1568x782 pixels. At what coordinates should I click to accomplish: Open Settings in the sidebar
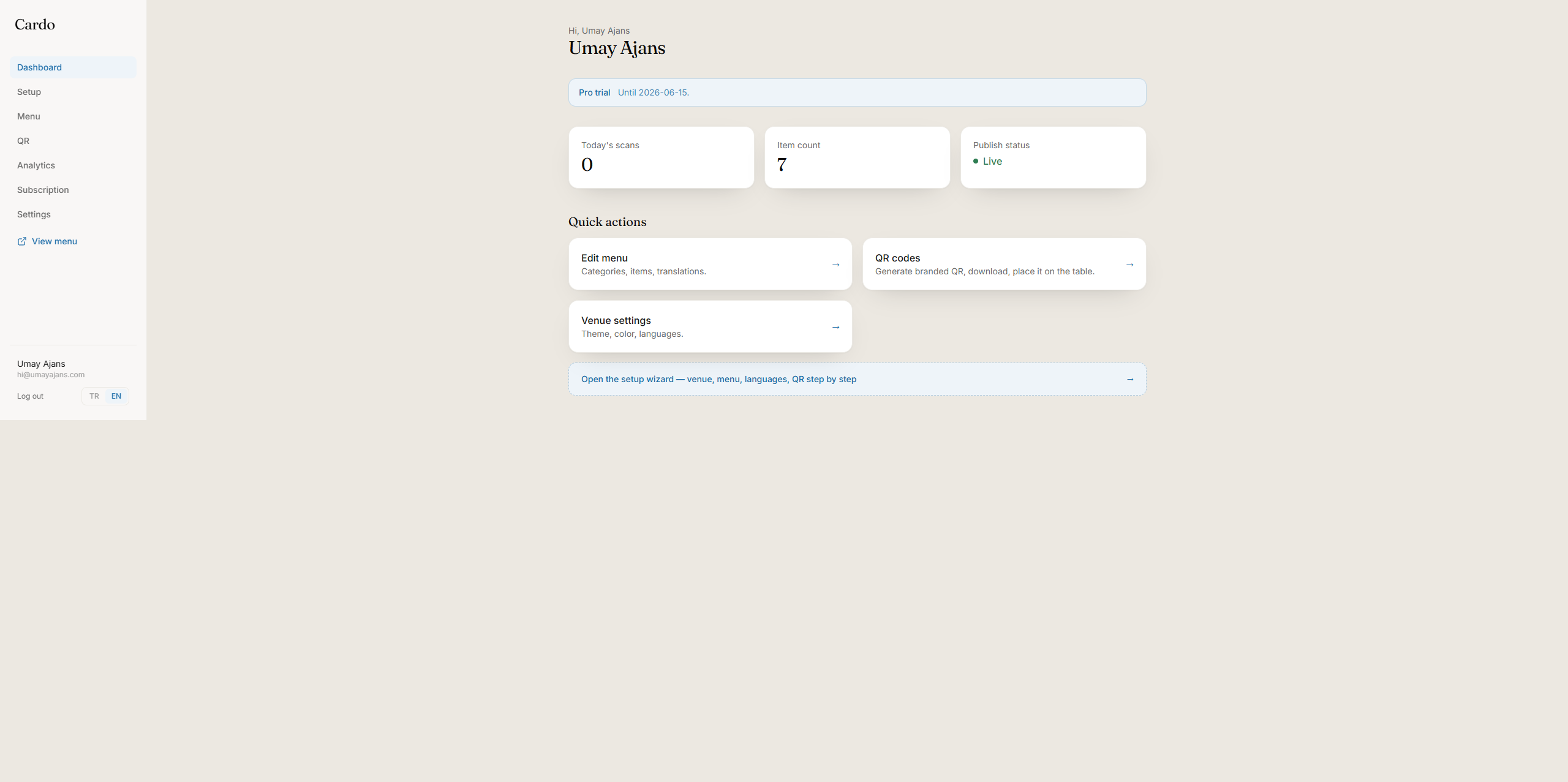click(x=73, y=214)
